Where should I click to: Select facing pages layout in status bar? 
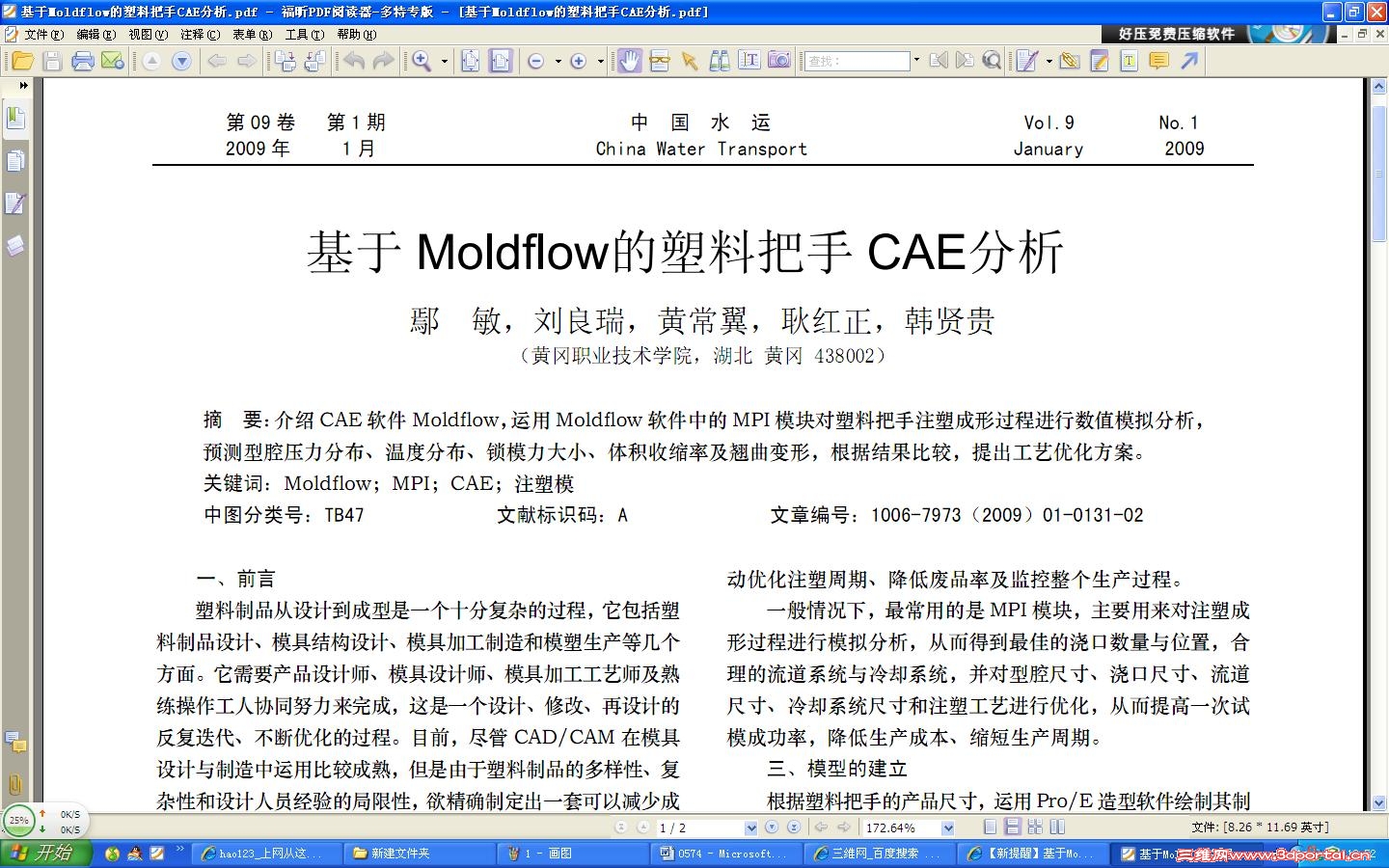tap(1057, 827)
